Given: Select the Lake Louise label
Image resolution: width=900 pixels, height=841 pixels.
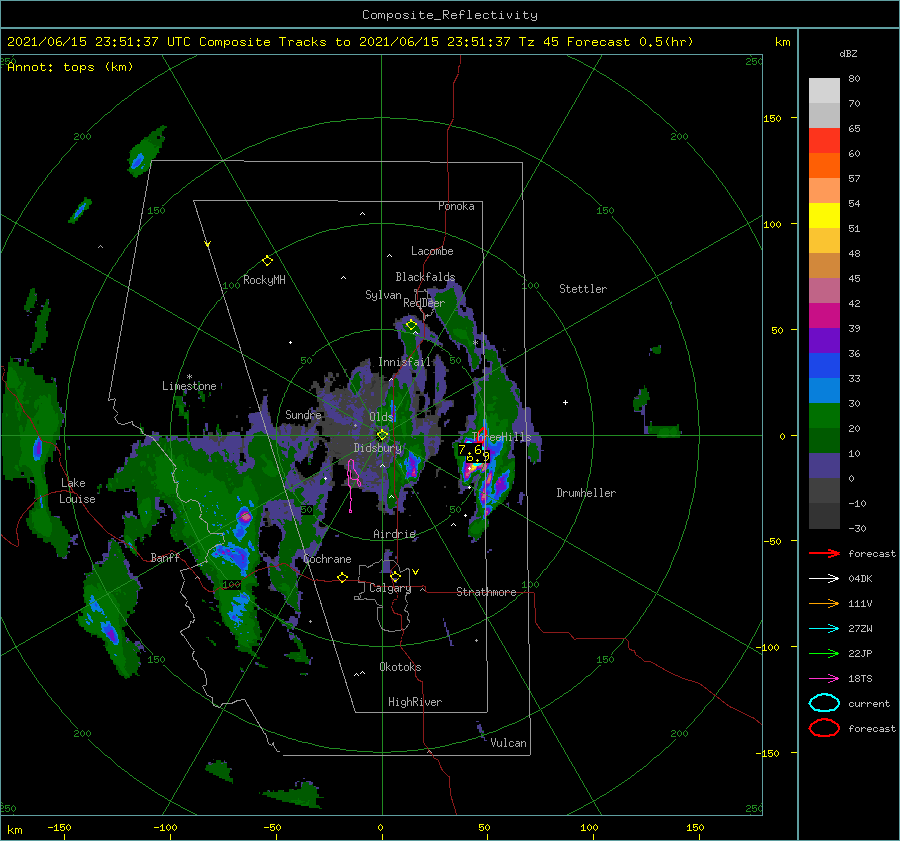Looking at the screenshot, I should [x=77, y=491].
